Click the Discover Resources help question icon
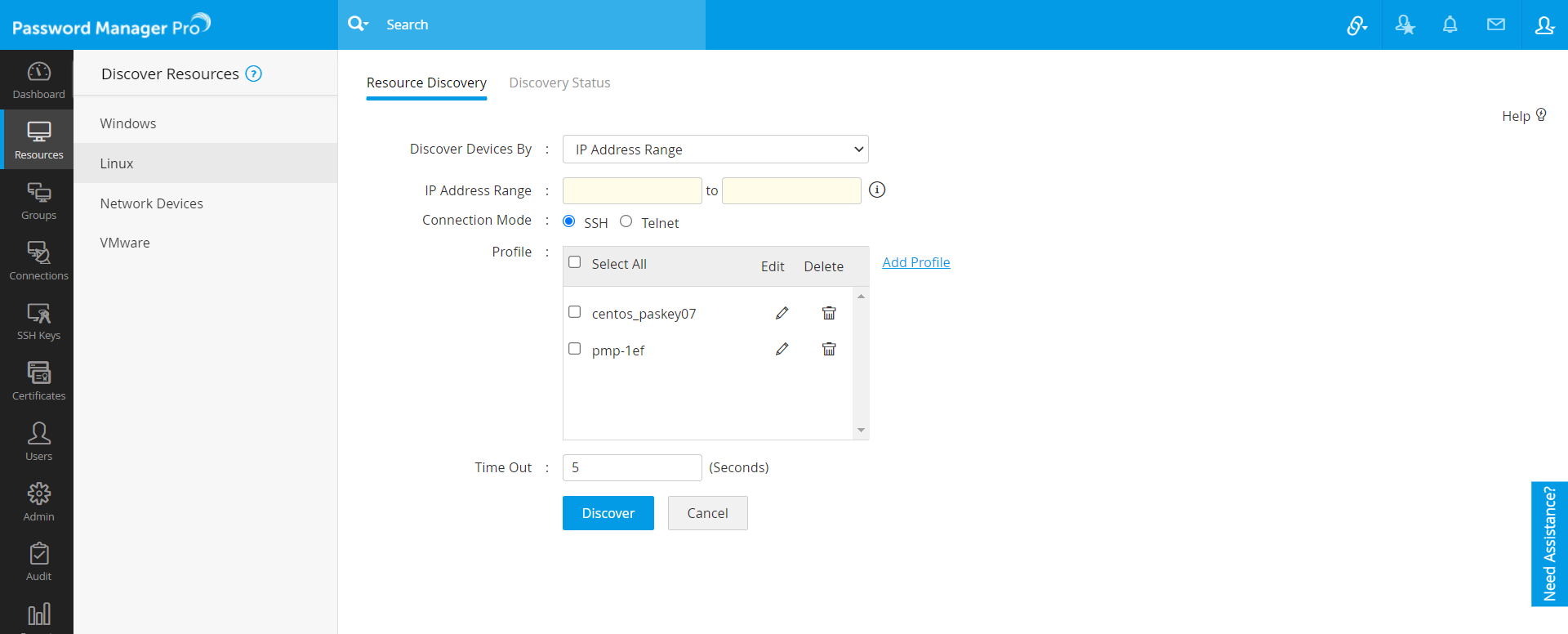 (254, 74)
